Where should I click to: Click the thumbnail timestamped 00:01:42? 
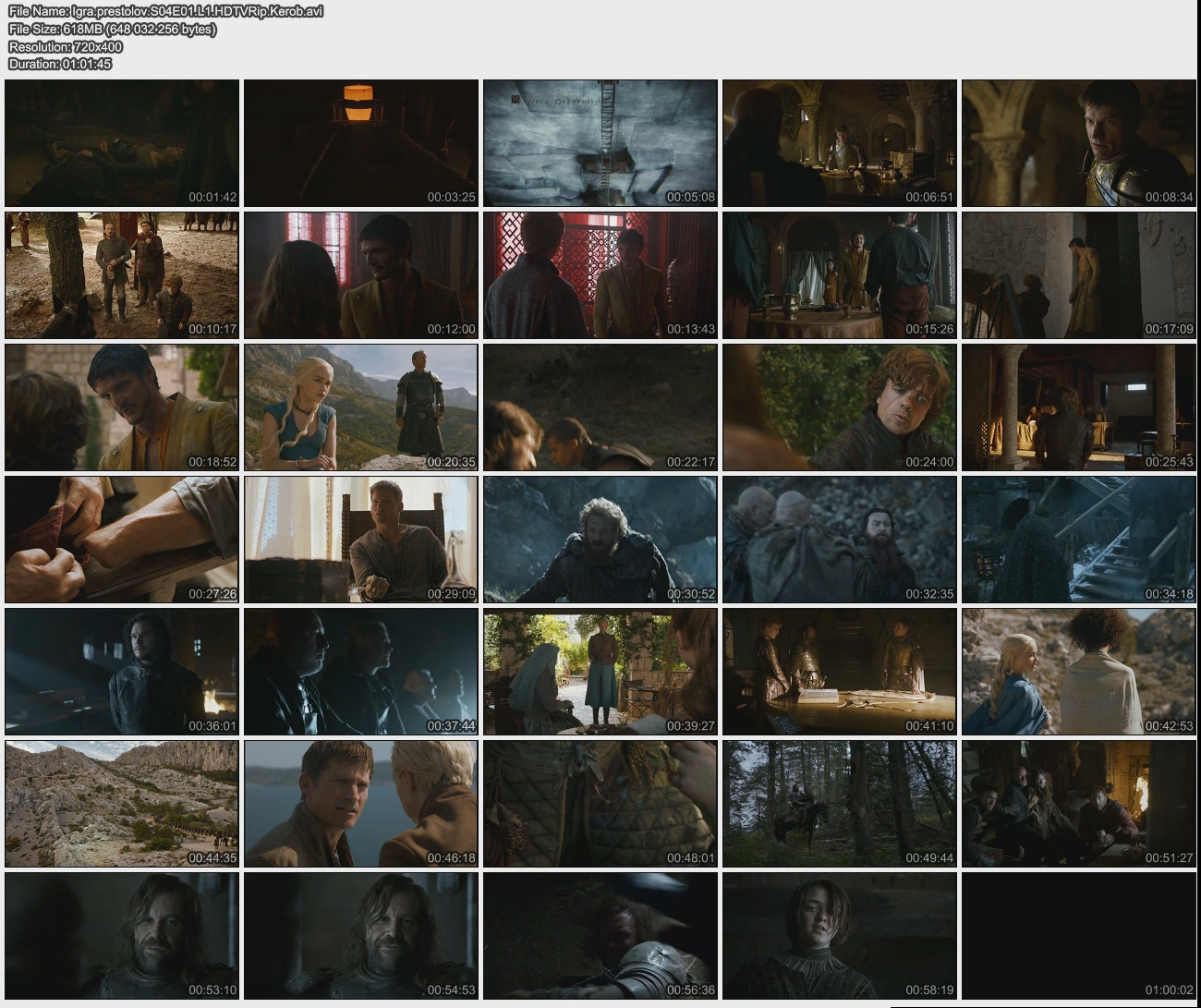[122, 143]
